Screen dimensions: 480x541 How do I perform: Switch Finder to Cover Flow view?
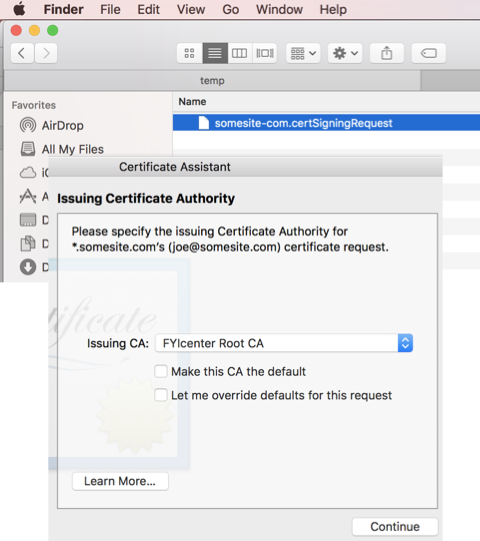(265, 53)
